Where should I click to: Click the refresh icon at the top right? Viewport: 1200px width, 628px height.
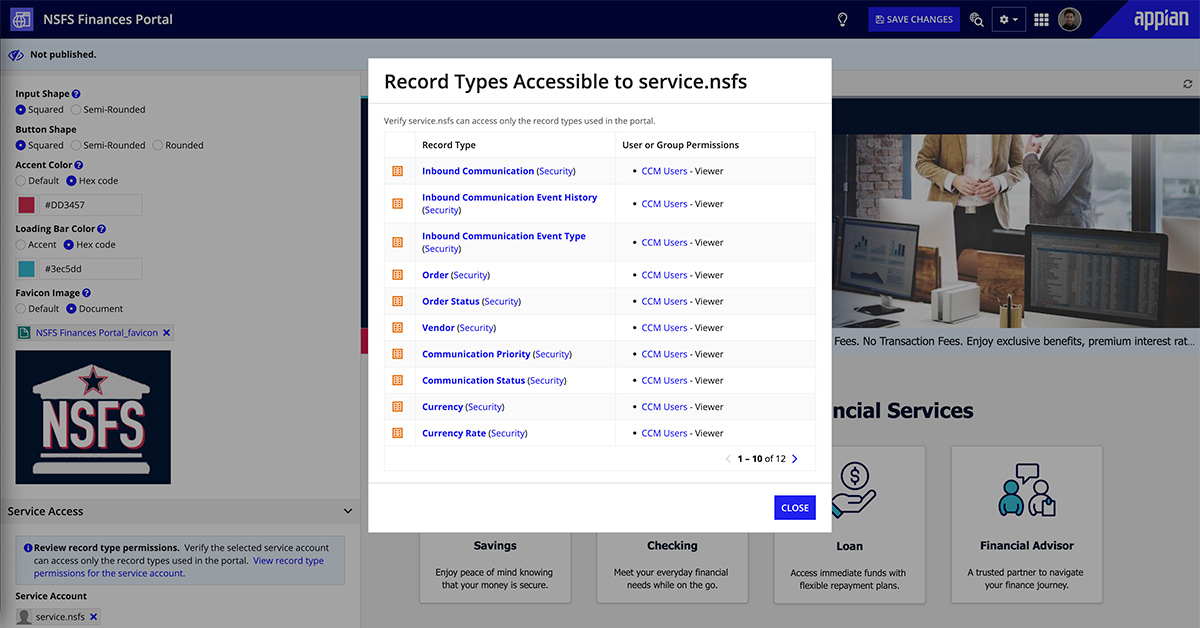(1186, 84)
